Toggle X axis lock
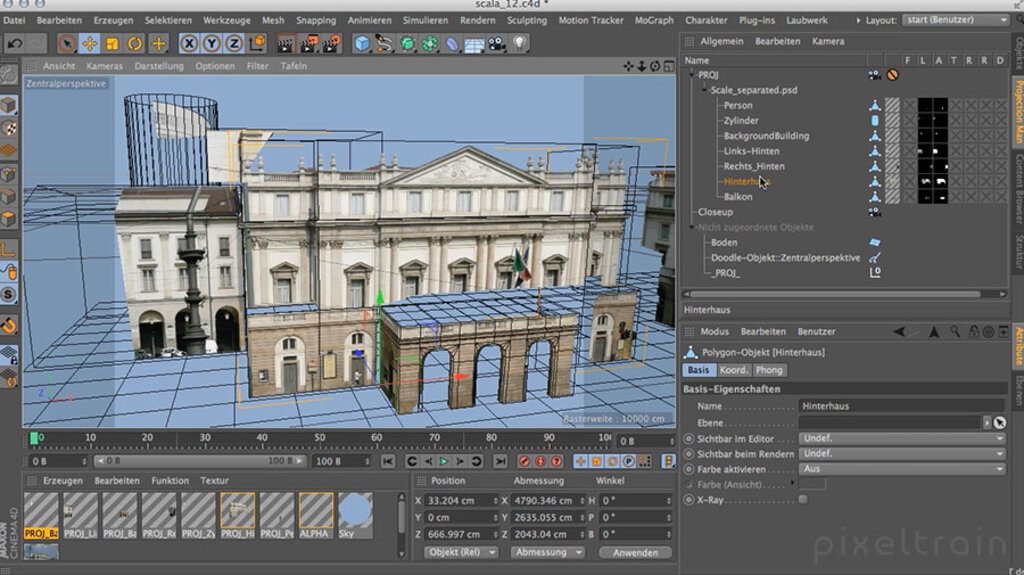Viewport: 1024px width, 575px height. coord(189,44)
